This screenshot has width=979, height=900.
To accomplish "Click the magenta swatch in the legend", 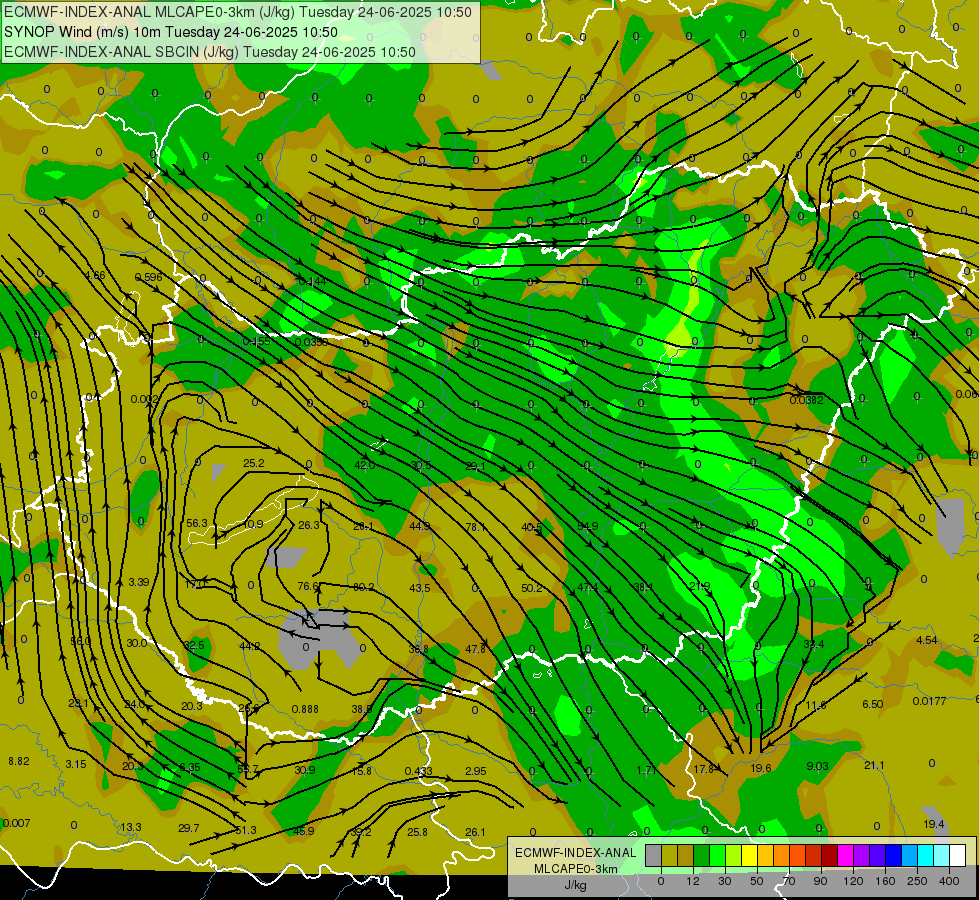I will pos(845,855).
